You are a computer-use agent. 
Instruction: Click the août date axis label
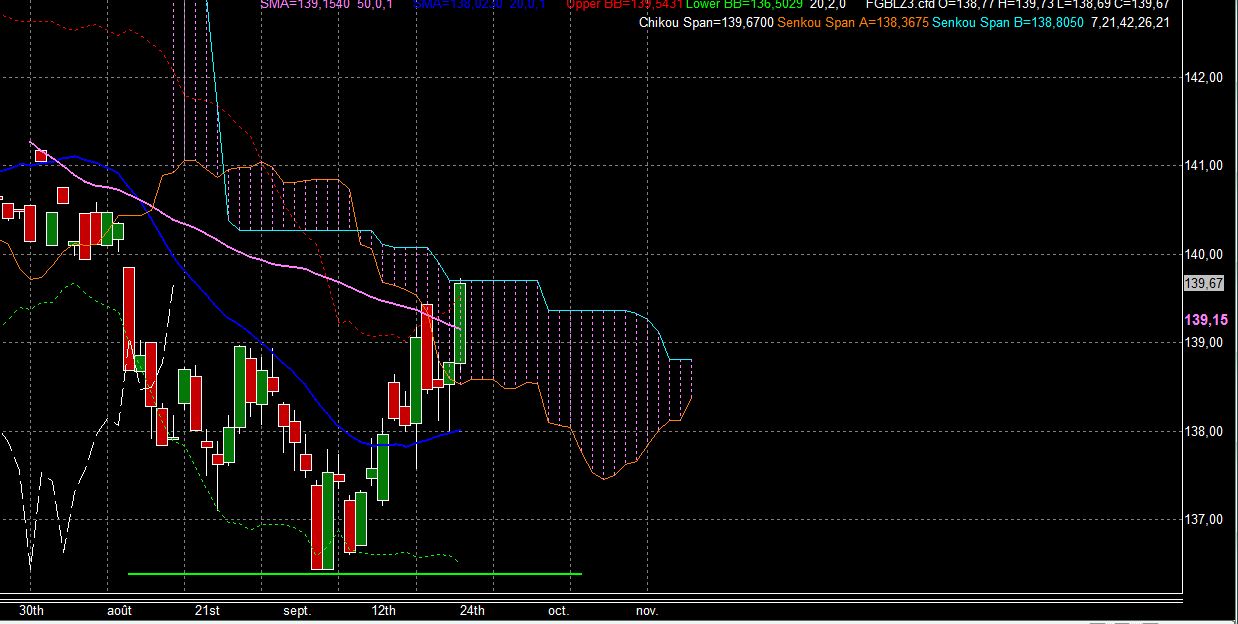119,610
